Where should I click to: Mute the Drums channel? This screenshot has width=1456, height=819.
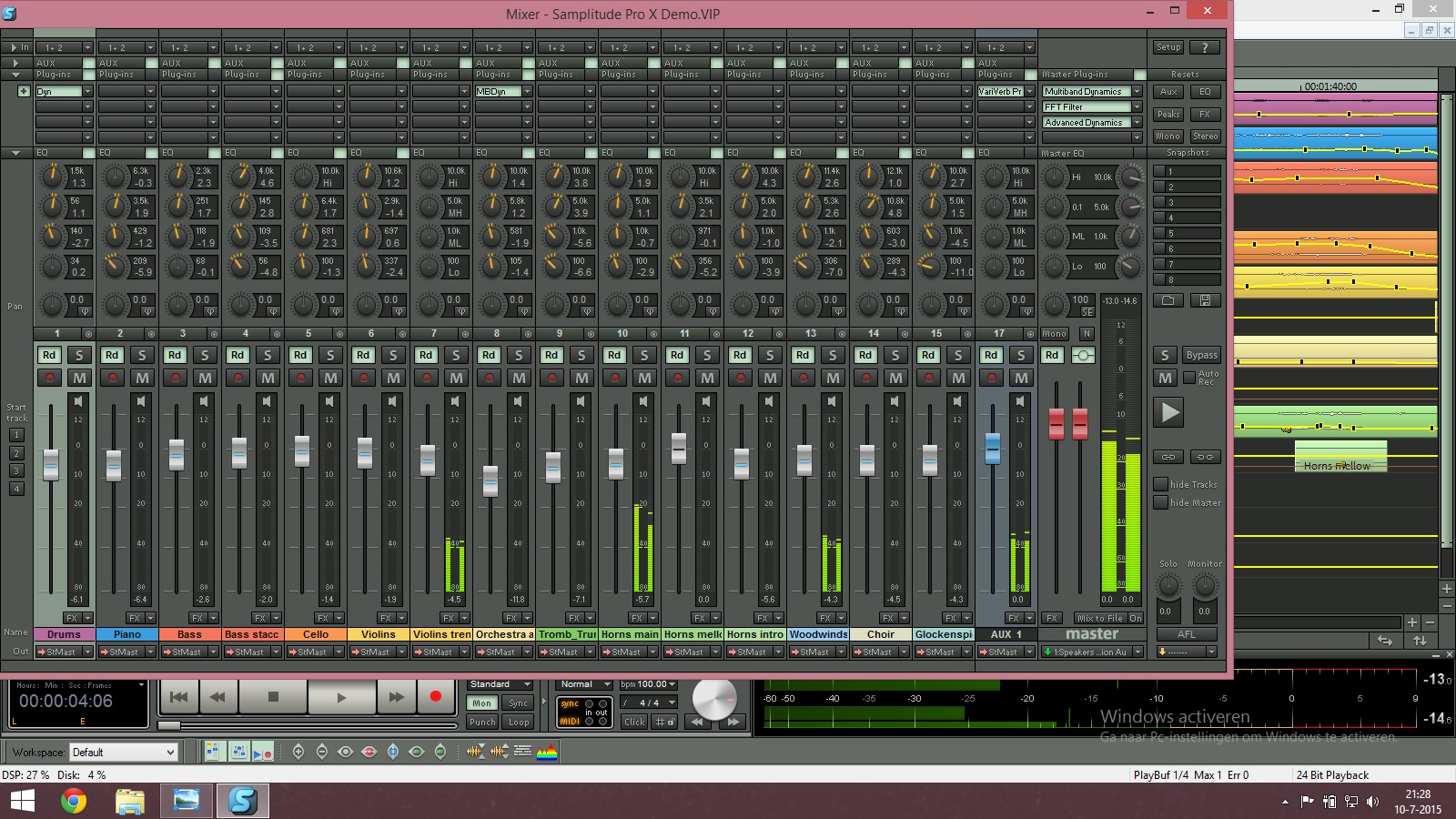pyautogui.click(x=79, y=378)
